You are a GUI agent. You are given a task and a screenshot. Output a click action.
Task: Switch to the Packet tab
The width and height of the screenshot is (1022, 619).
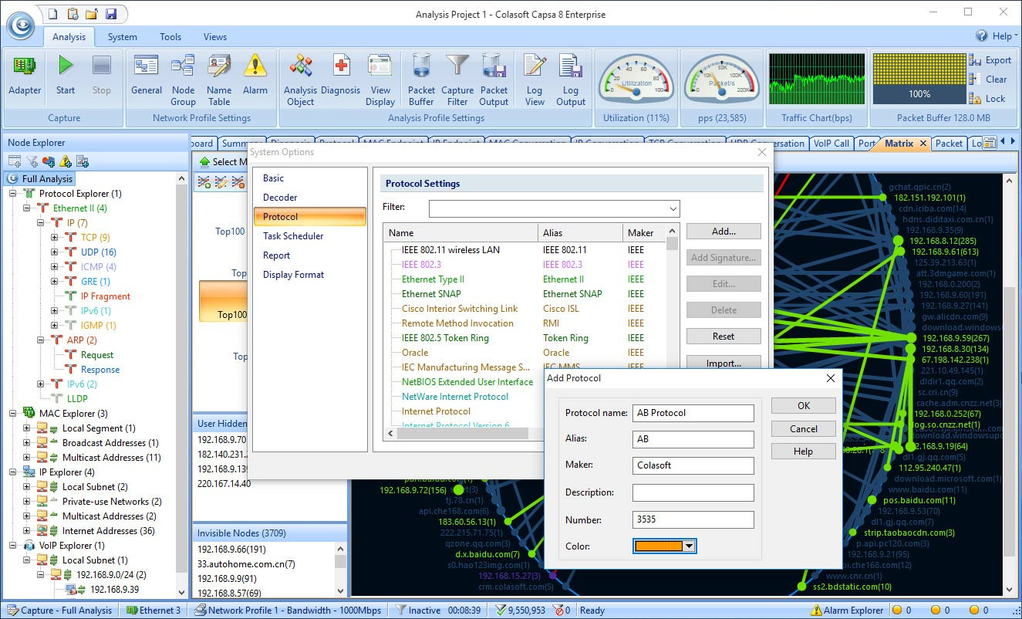click(948, 143)
